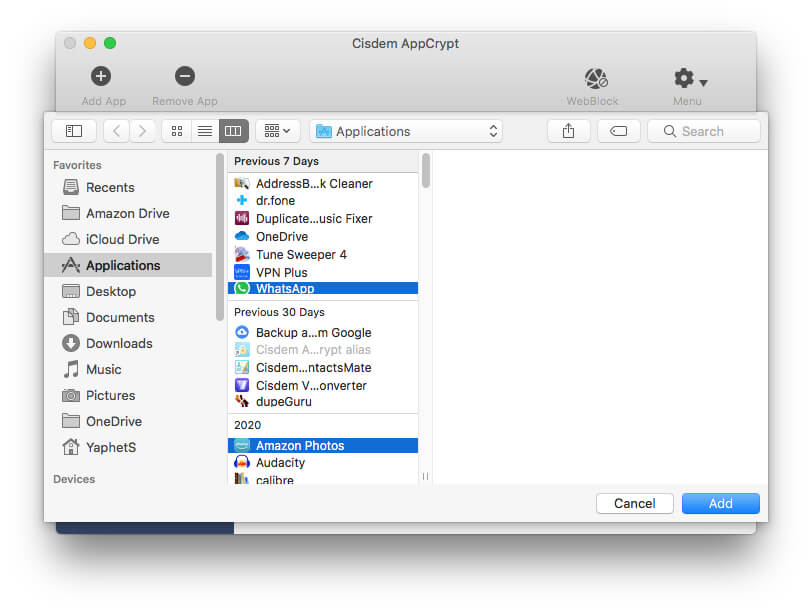This screenshot has height=614, width=812.
Task: Select calibre app
Action: pyautogui.click(x=323, y=479)
